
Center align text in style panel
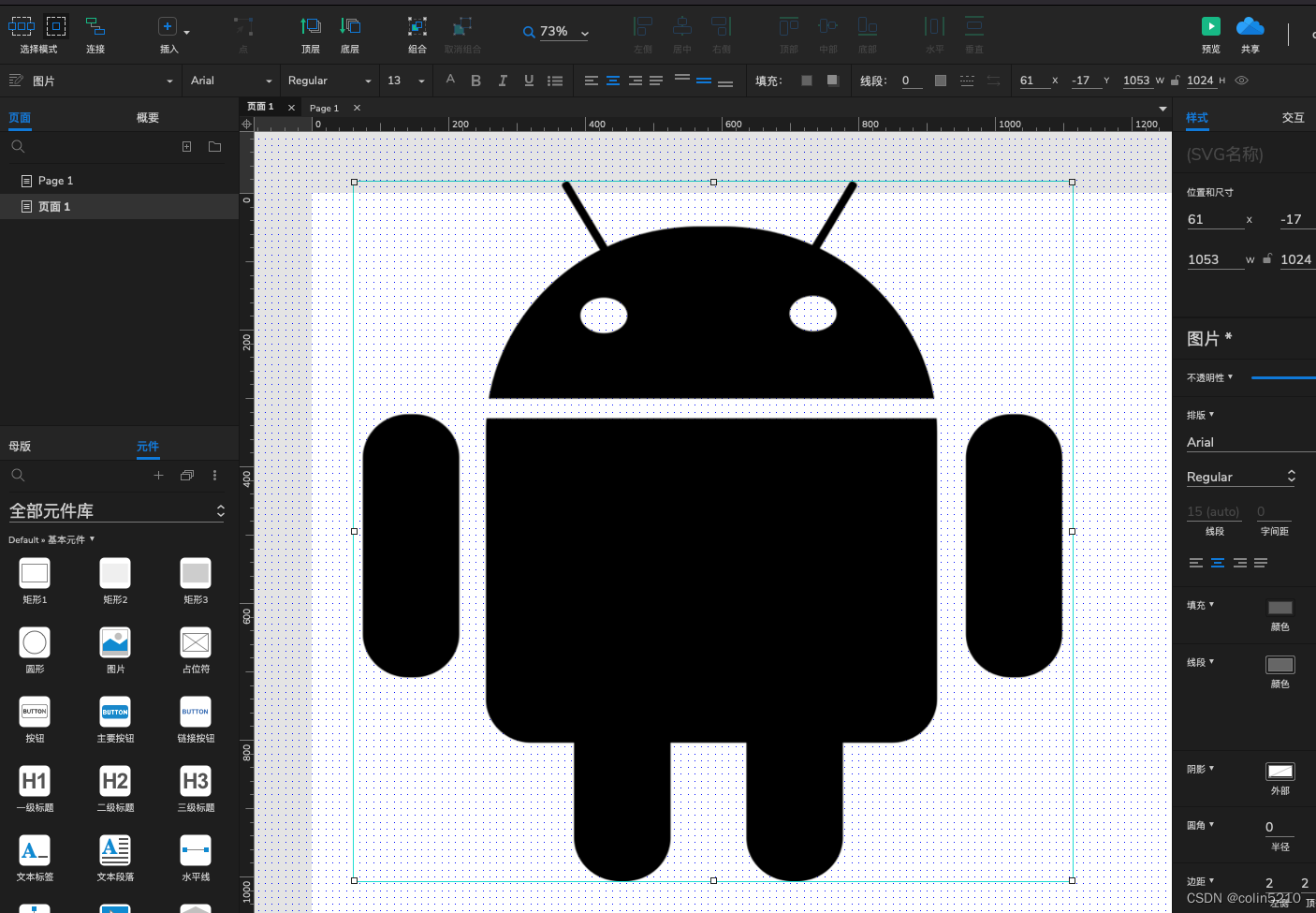[1218, 563]
